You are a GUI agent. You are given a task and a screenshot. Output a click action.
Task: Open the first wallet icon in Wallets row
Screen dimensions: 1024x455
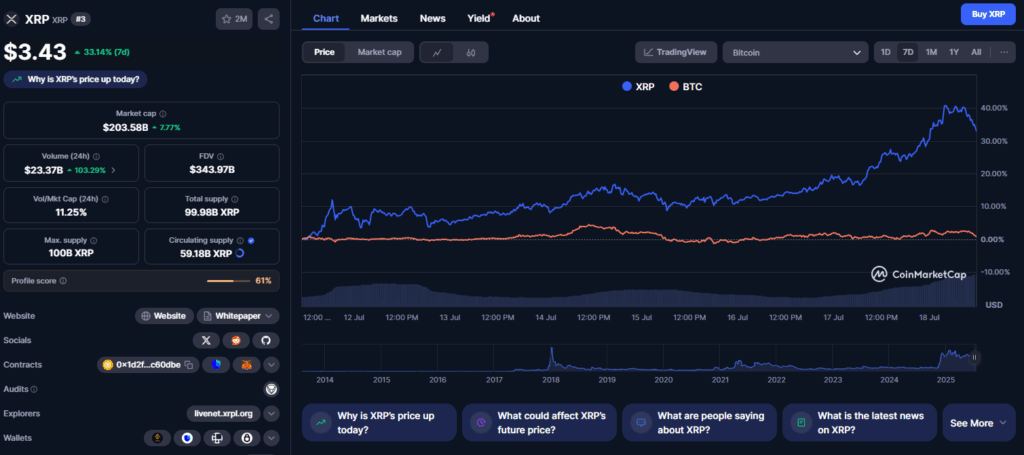[157, 438]
